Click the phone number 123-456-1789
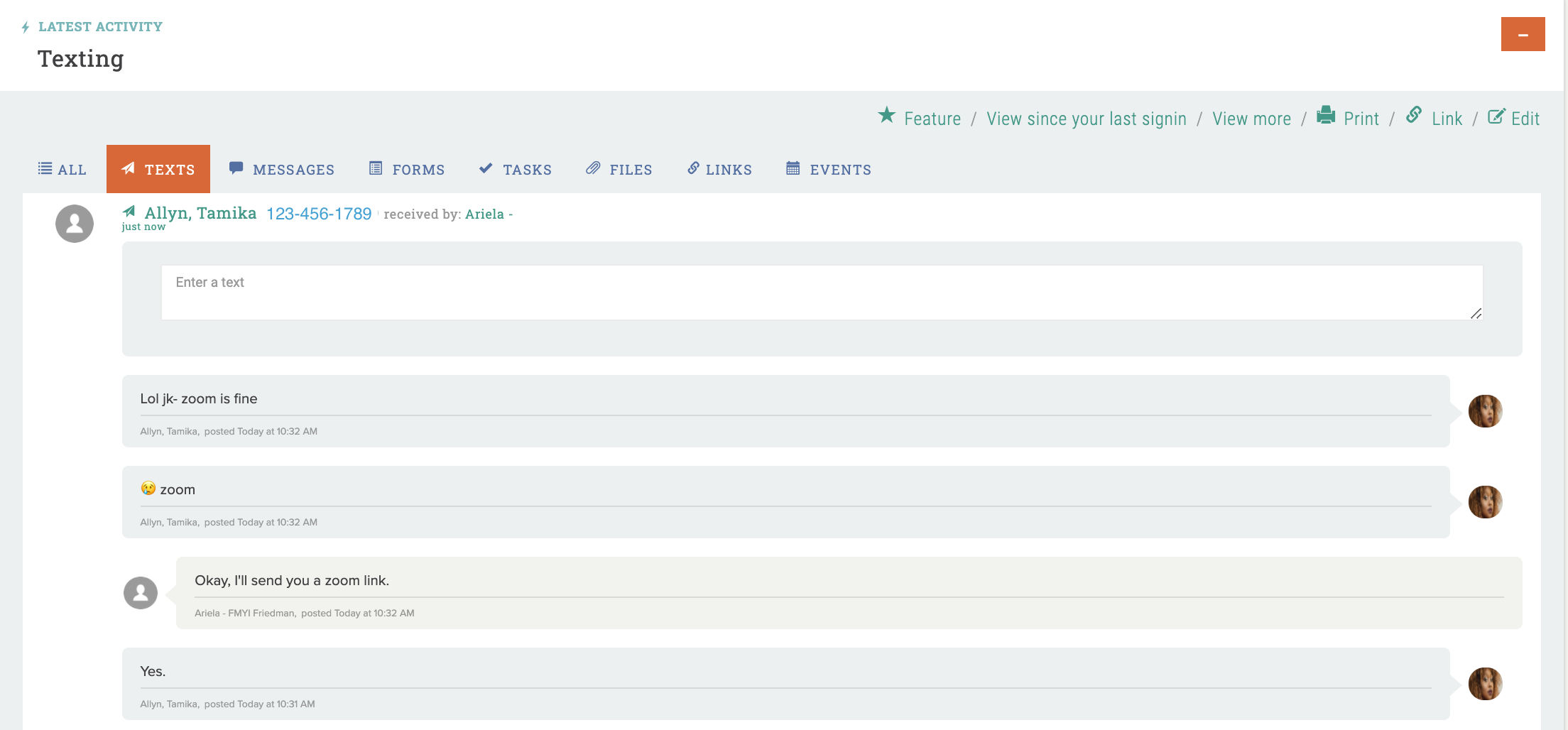The image size is (1568, 730). click(x=319, y=214)
